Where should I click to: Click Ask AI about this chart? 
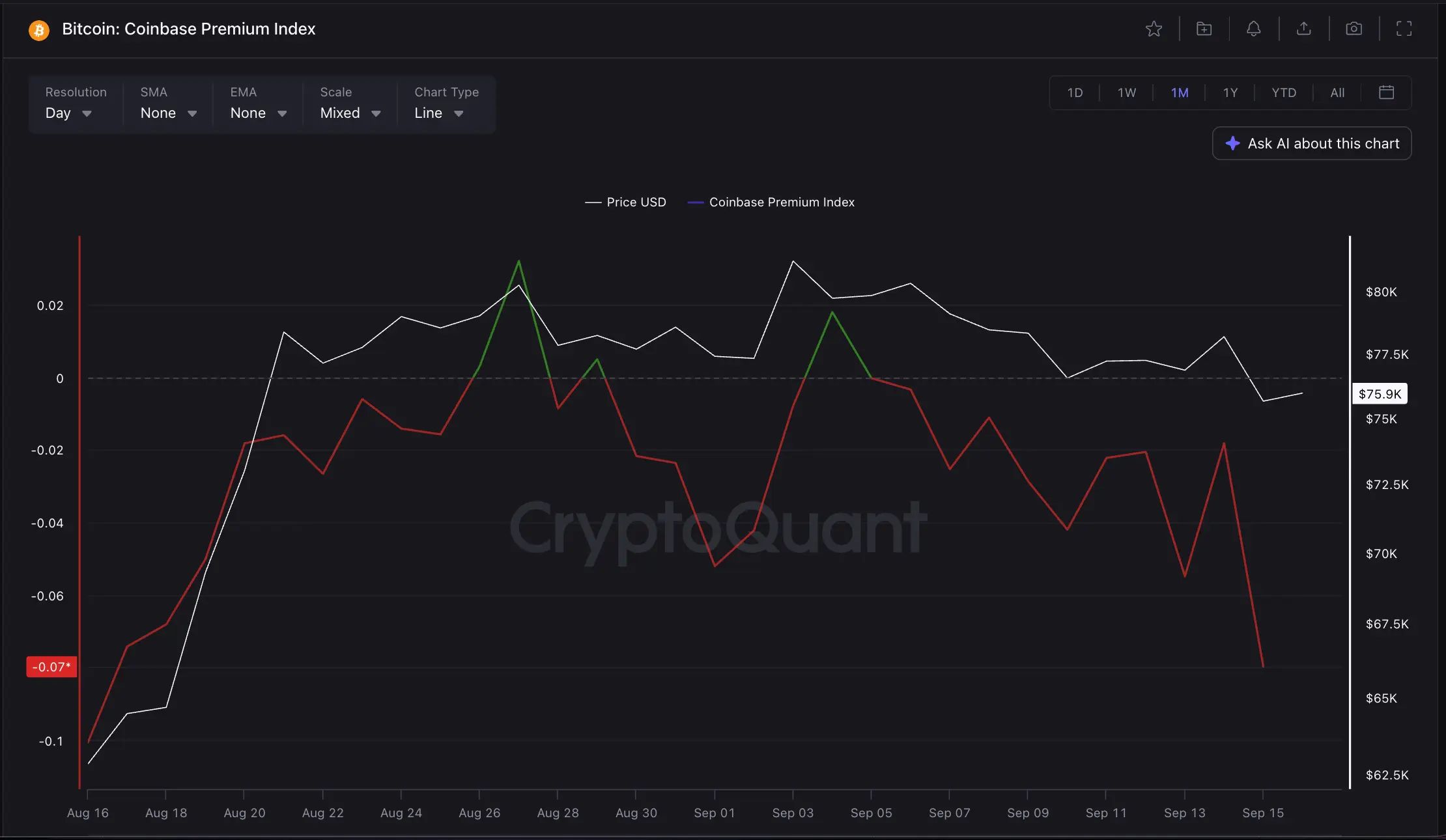point(1312,143)
